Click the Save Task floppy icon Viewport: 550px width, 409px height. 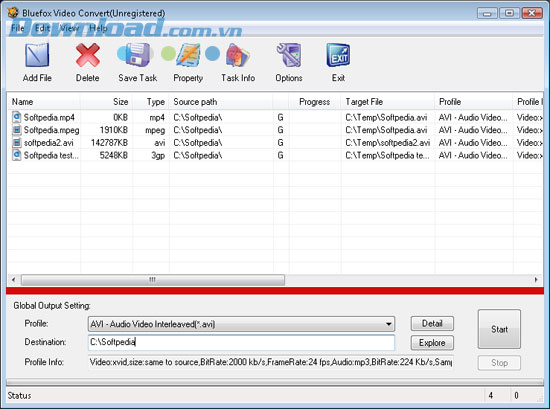tap(139, 55)
